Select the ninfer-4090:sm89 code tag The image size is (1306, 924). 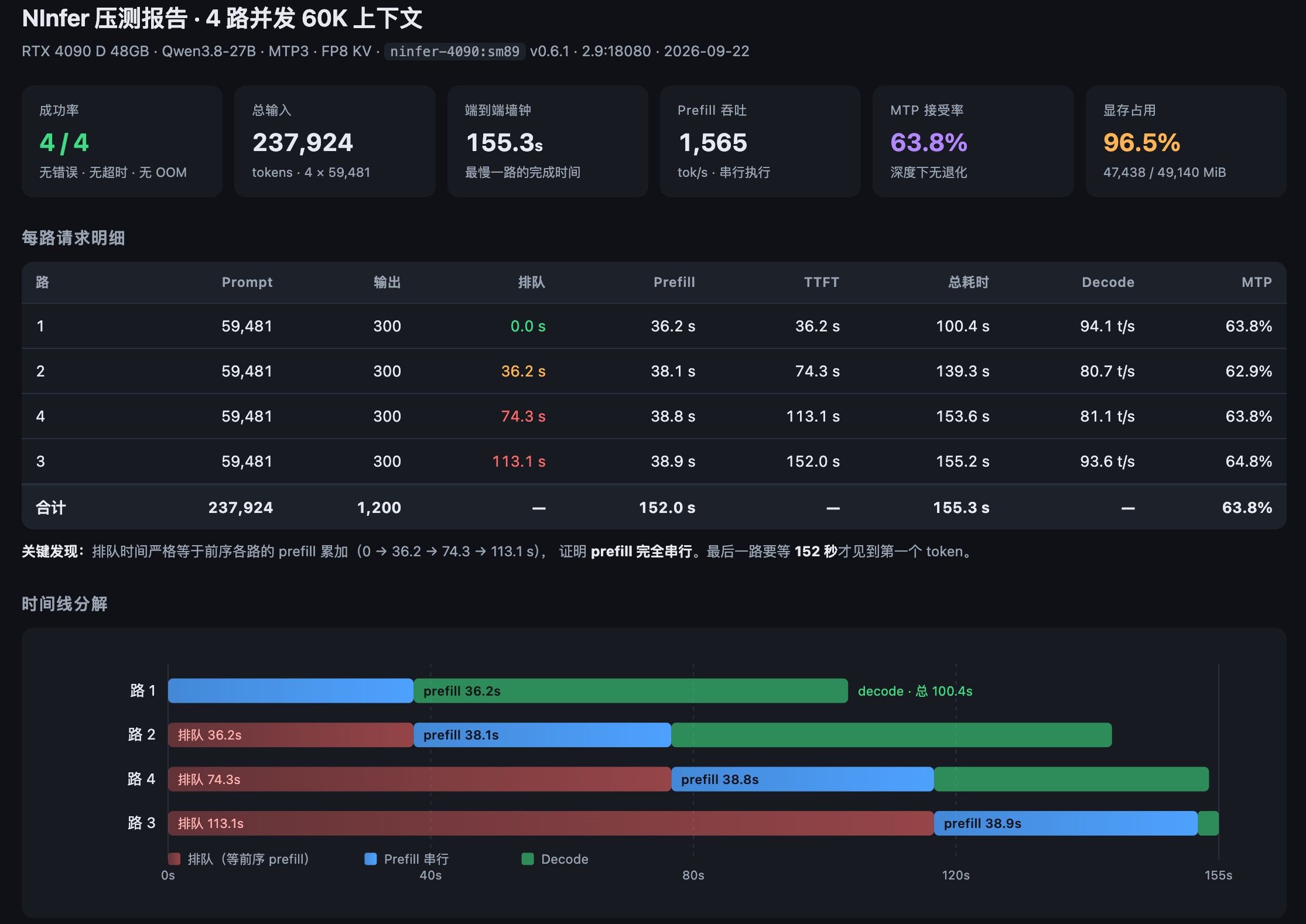[454, 52]
